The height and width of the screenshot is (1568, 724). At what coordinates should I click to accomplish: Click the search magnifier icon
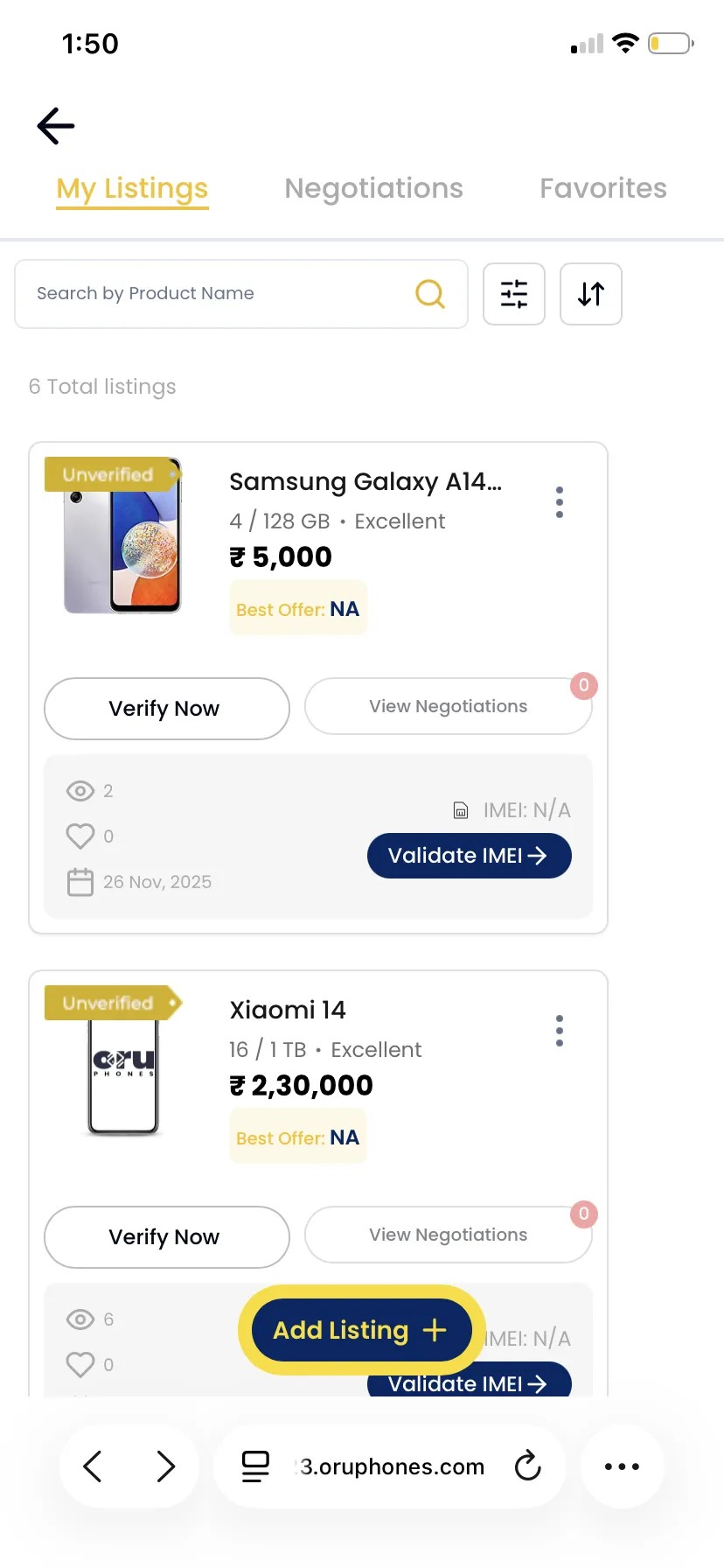[429, 294]
